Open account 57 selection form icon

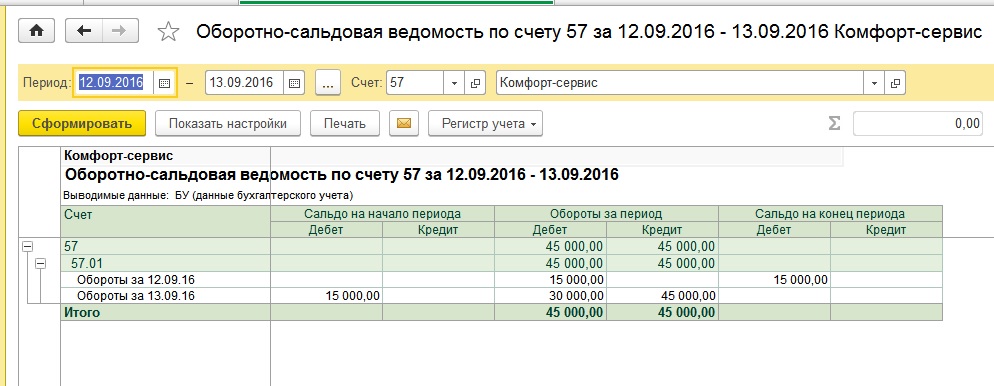(475, 82)
